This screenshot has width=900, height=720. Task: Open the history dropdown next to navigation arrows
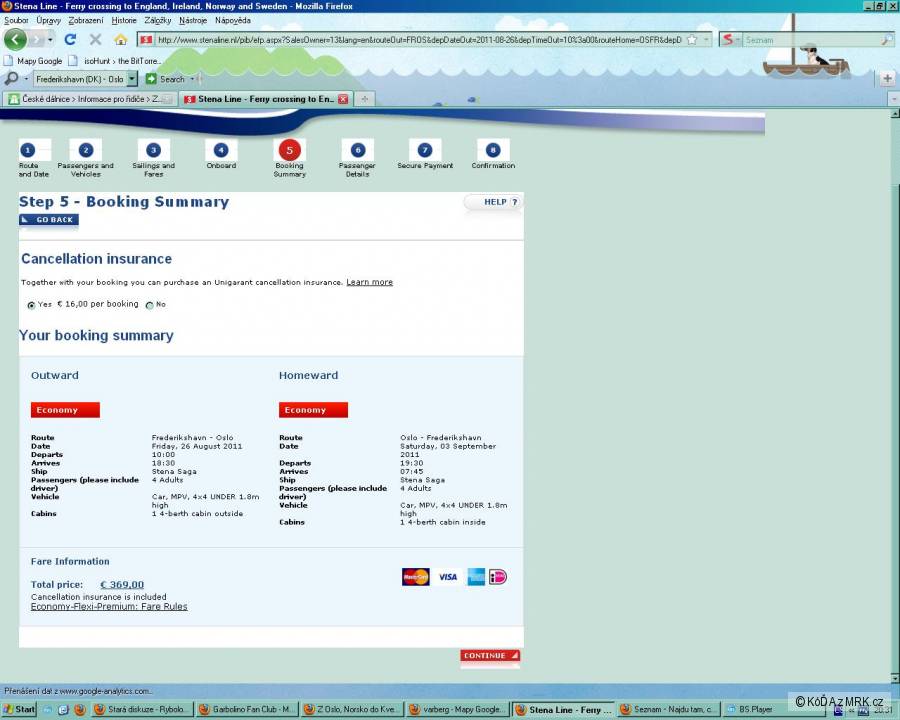[x=51, y=40]
